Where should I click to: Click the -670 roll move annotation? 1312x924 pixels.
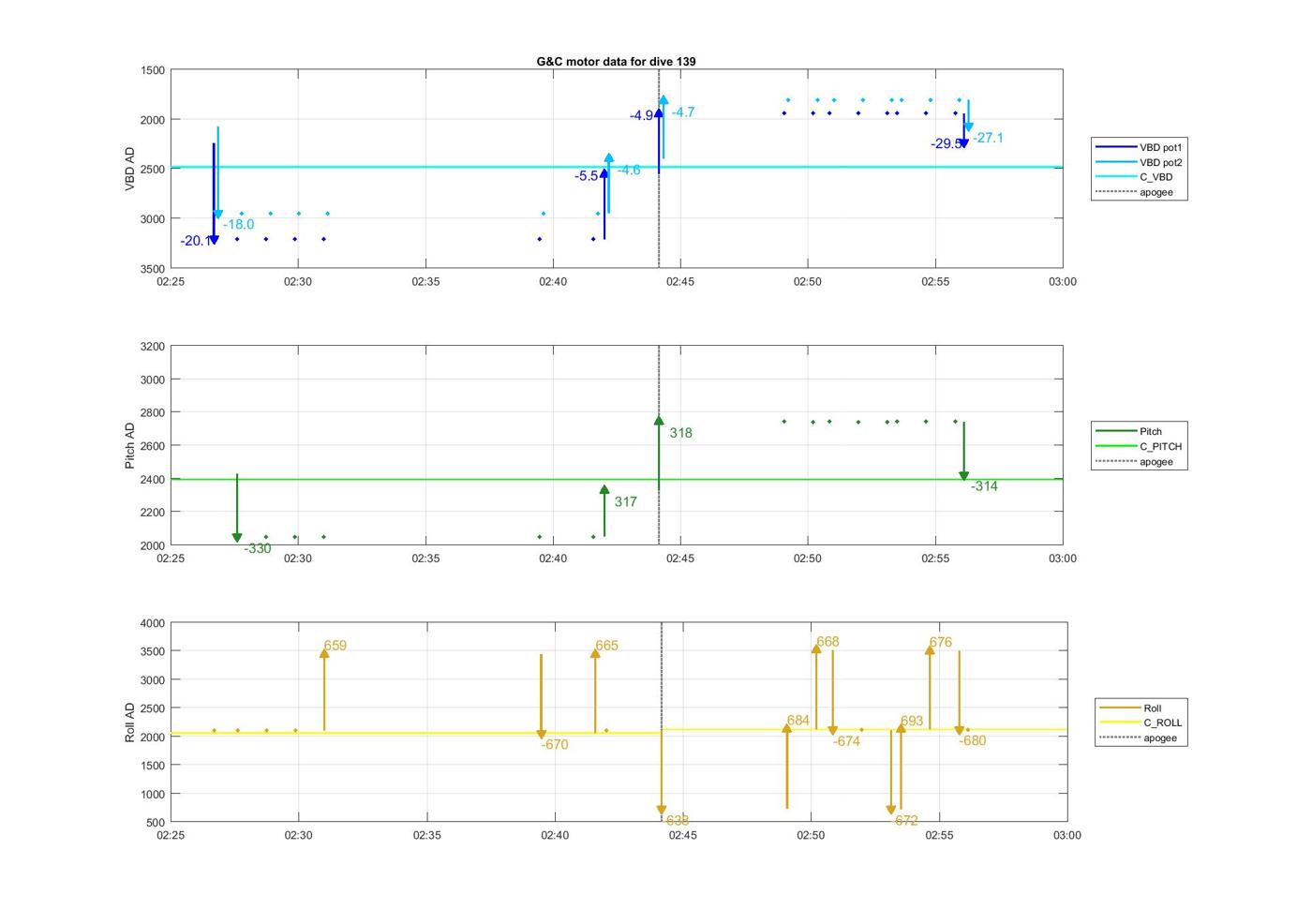click(x=555, y=744)
